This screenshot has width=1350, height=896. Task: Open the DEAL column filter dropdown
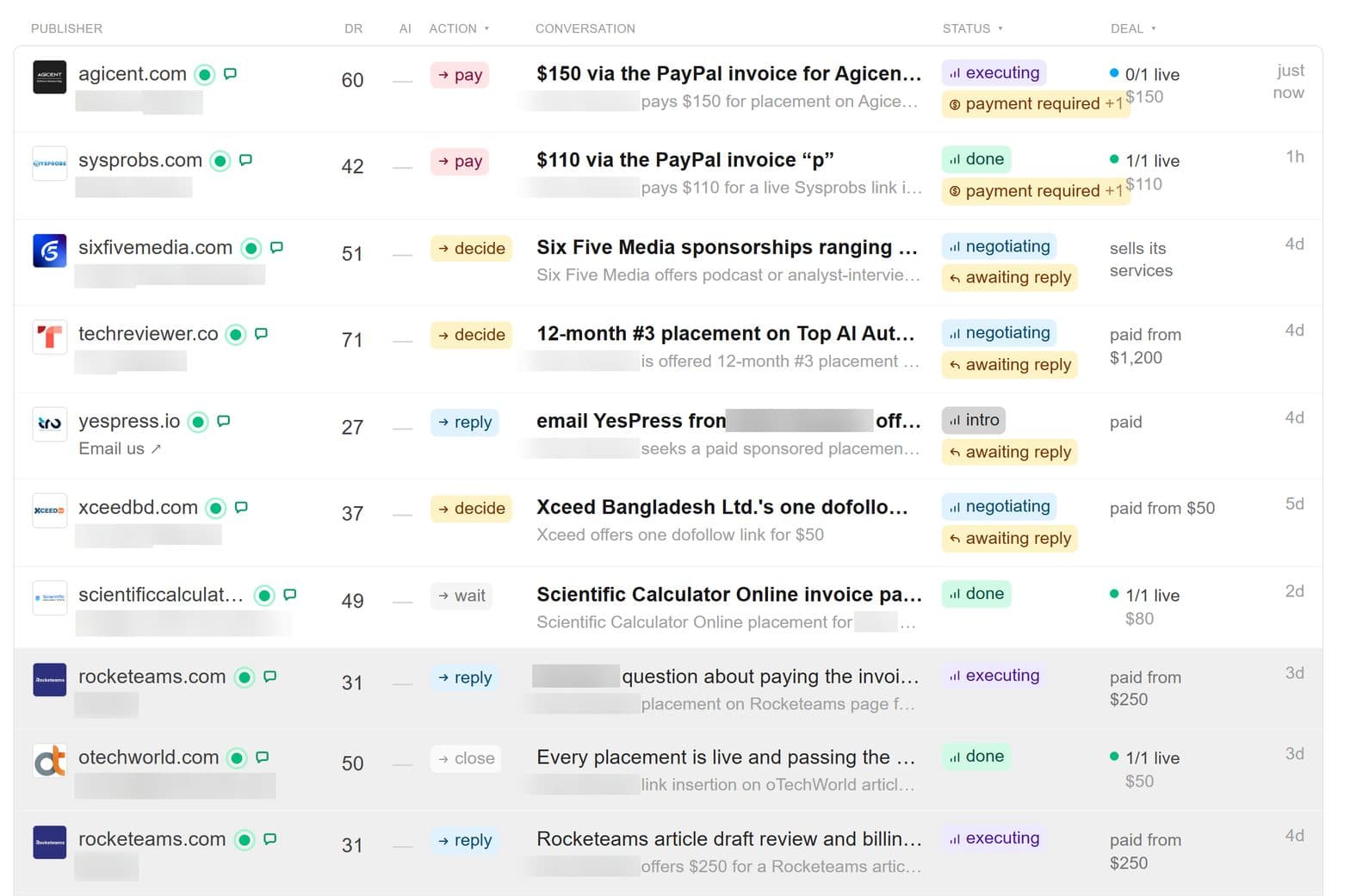(x=1133, y=28)
